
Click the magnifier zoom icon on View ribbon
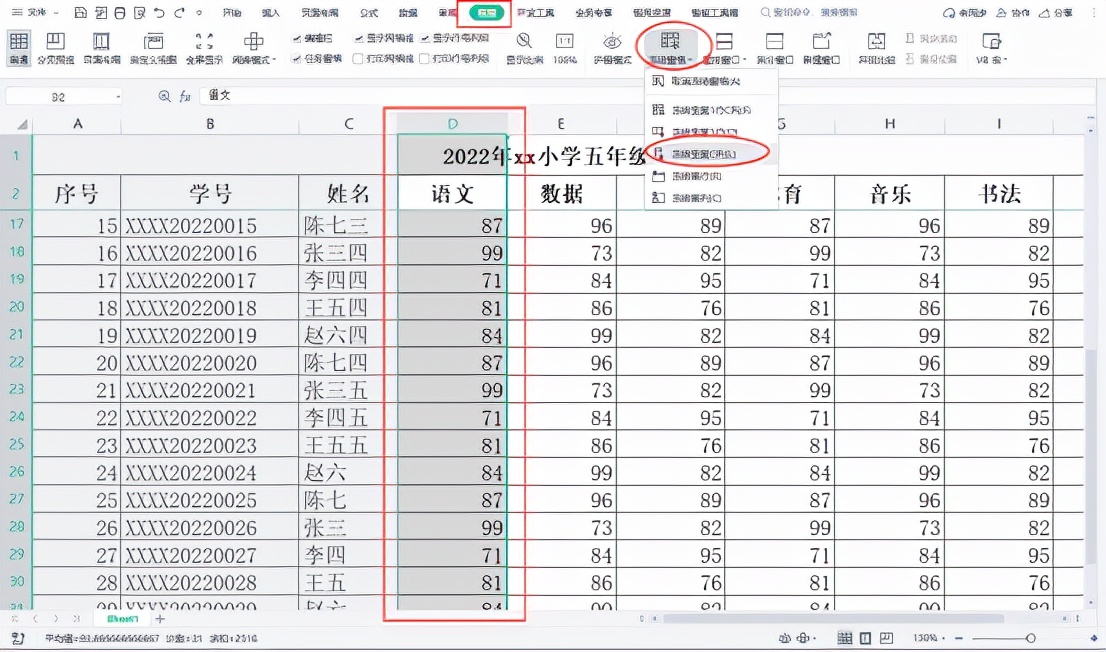click(522, 43)
